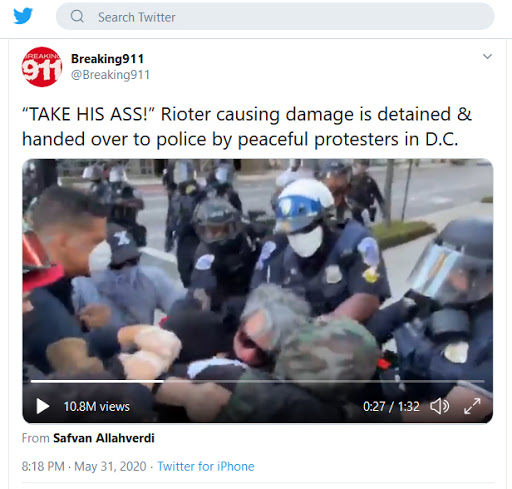The height and width of the screenshot is (489, 512).
Task: Mute the video with speaker icon
Action: coord(439,406)
